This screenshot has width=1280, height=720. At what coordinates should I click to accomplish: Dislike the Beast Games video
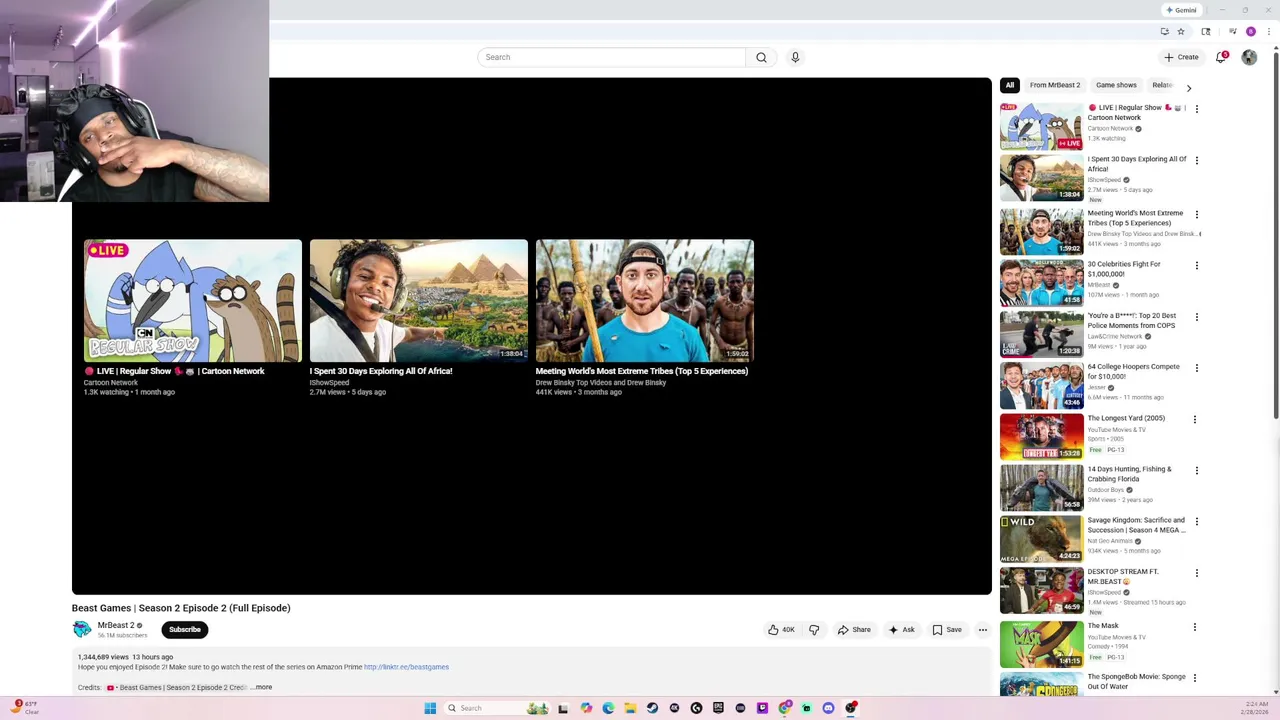(x=814, y=630)
